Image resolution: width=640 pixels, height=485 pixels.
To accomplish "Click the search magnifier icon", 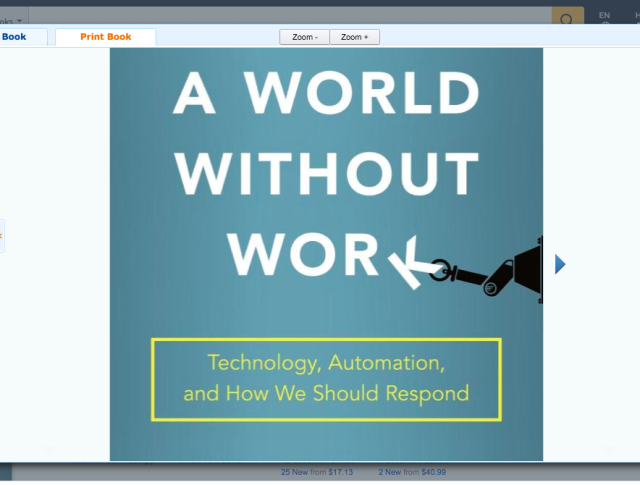I will pos(567,18).
